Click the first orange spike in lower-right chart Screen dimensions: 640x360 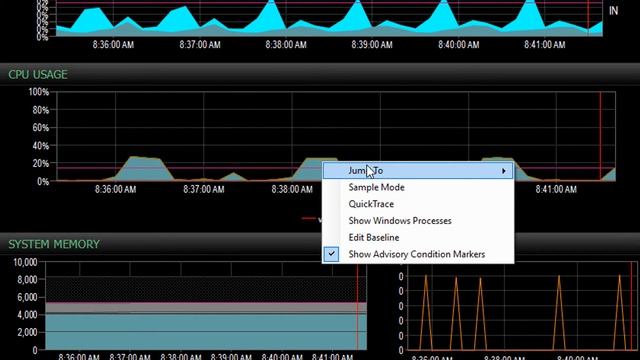click(x=426, y=312)
